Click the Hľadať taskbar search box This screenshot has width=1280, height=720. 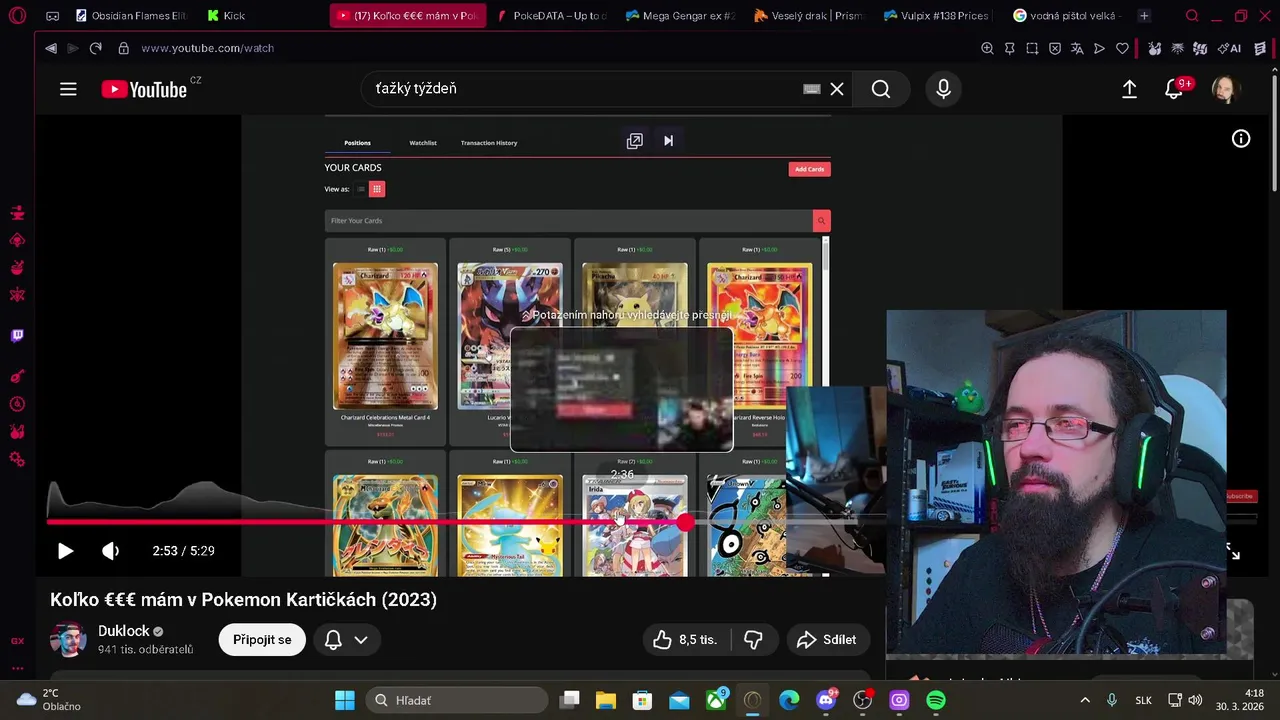(457, 700)
